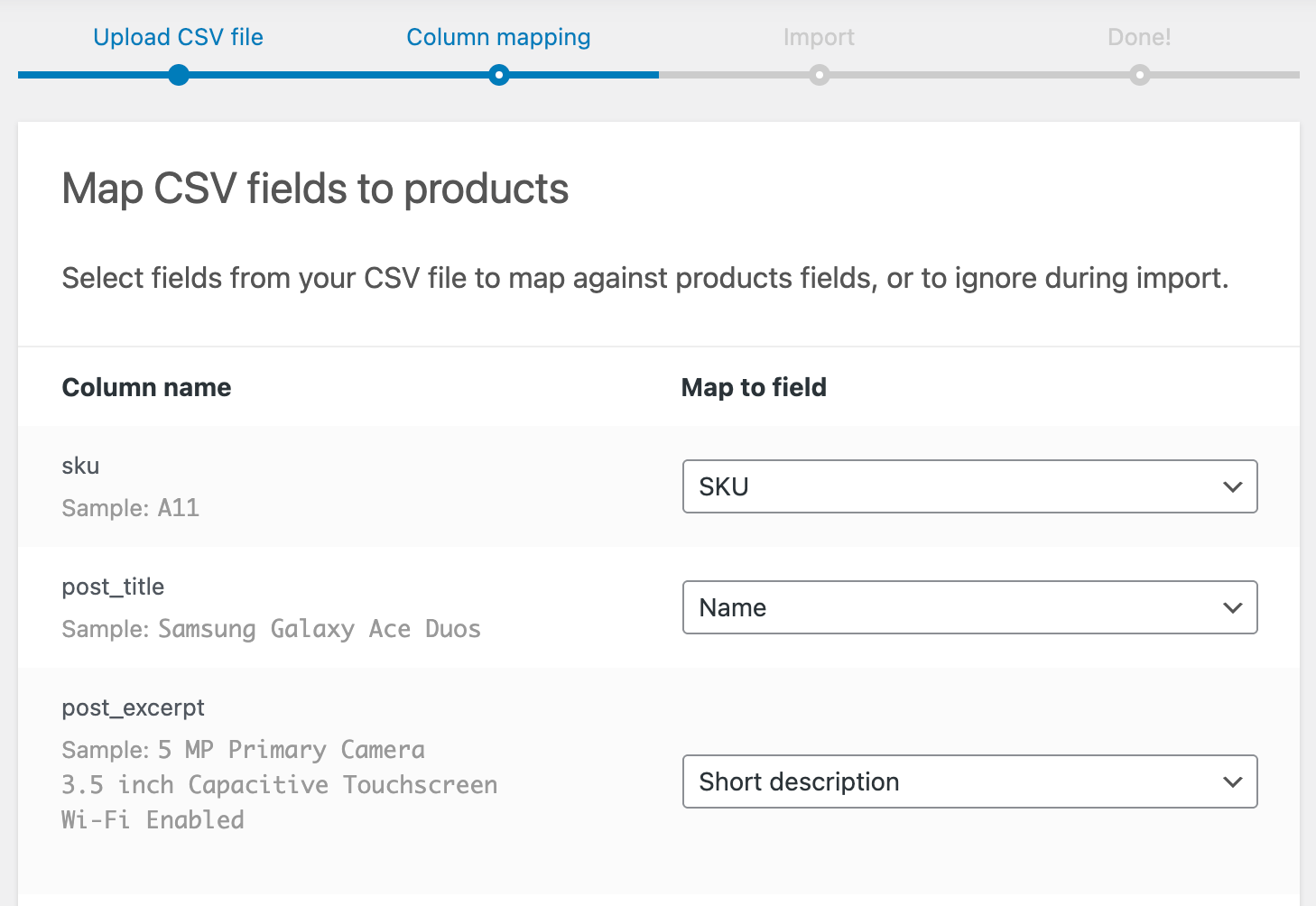
Task: Click the Done! step progress dot
Action: (x=1140, y=75)
